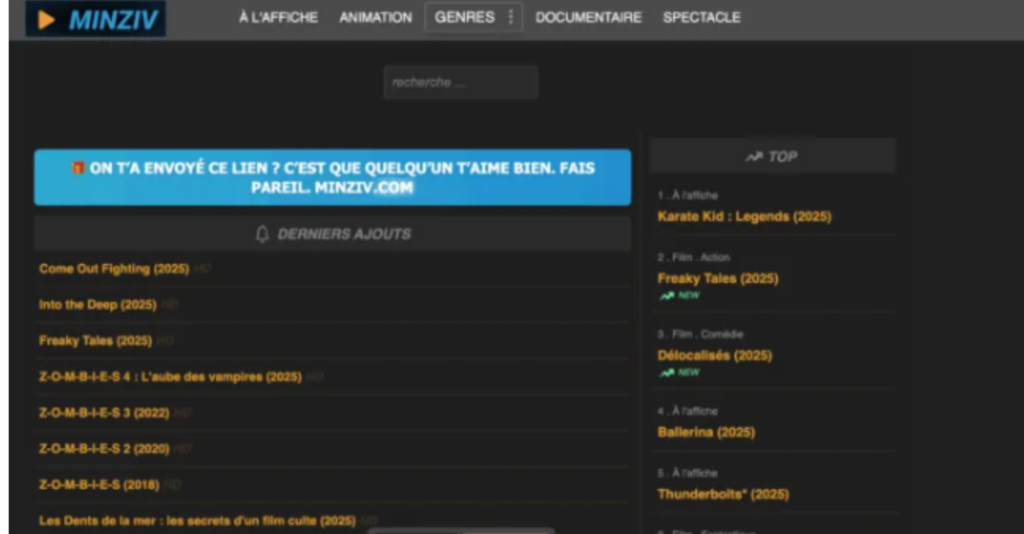Click the MINZIV play logo icon

click(x=46, y=19)
